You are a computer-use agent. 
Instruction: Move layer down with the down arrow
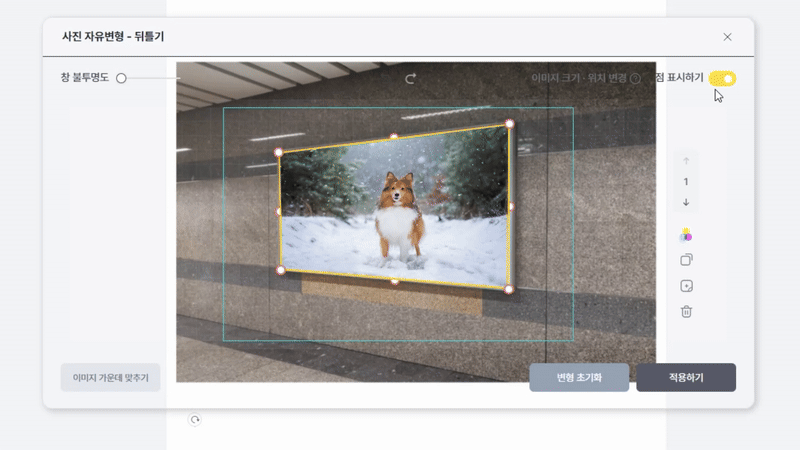686,202
